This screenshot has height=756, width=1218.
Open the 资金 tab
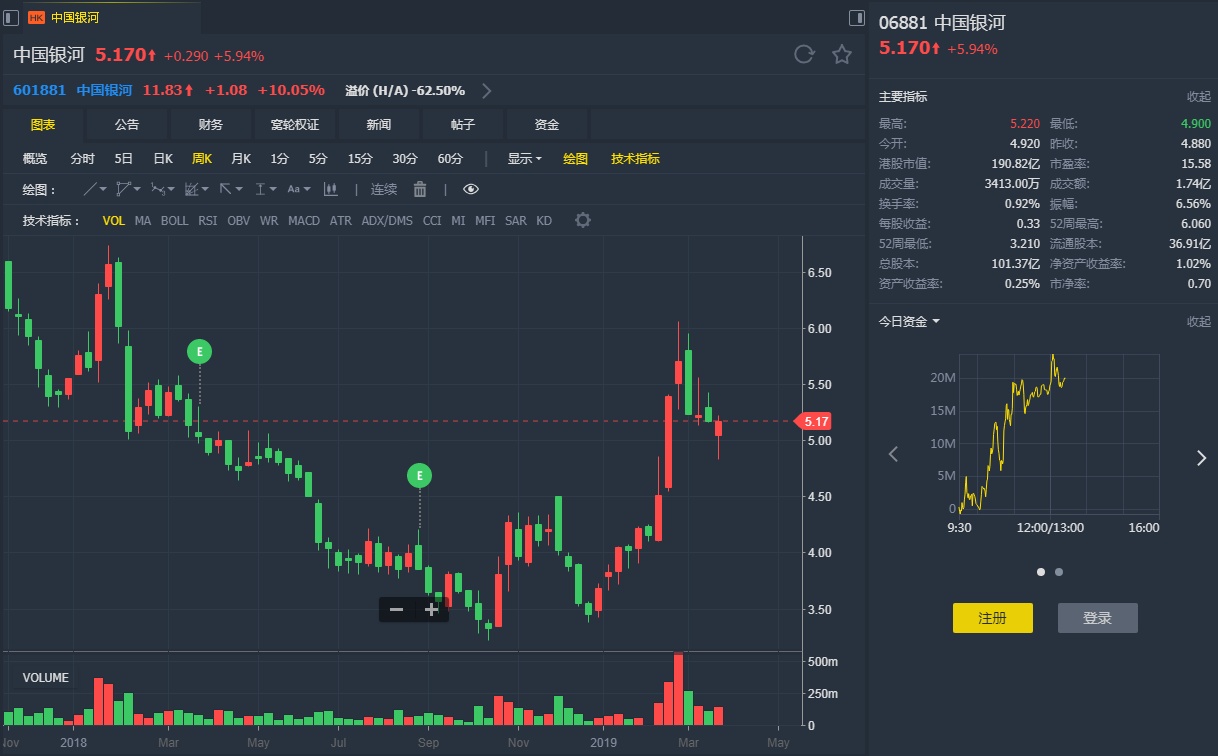[x=546, y=125]
